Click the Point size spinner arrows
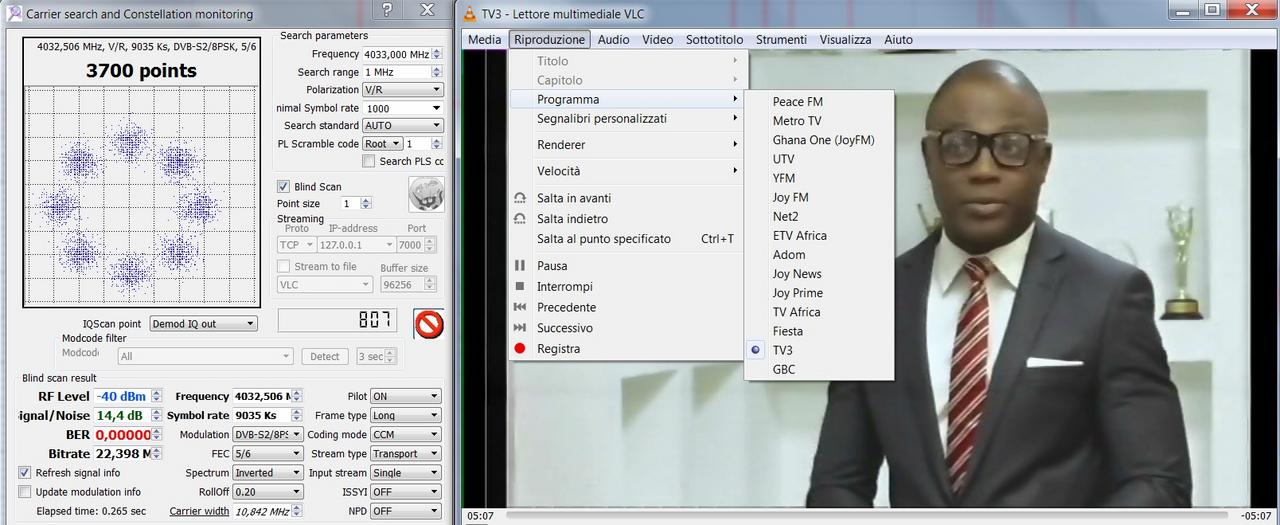The height and width of the screenshot is (525, 1280). [366, 203]
